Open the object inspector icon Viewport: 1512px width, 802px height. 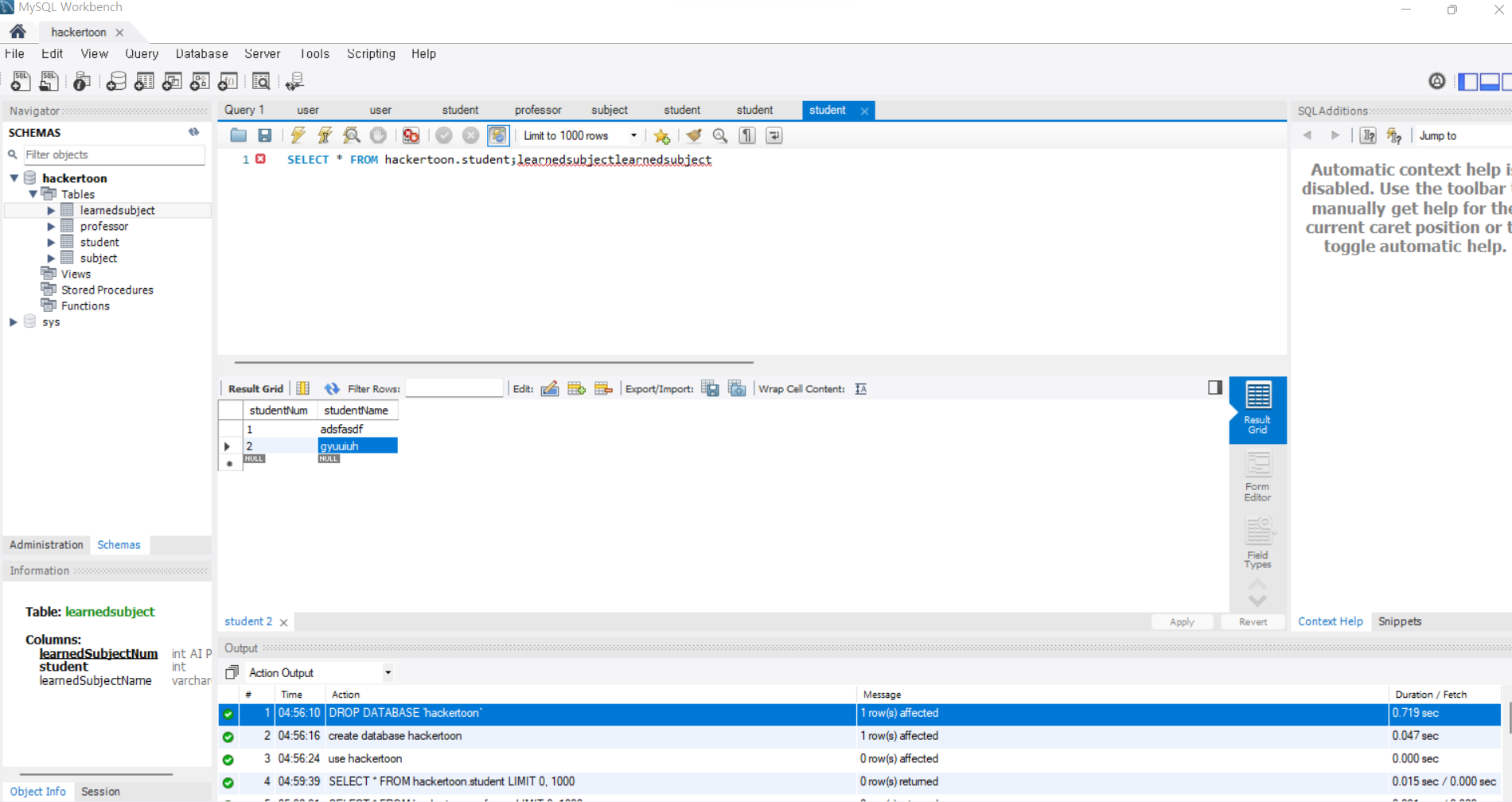pos(81,81)
